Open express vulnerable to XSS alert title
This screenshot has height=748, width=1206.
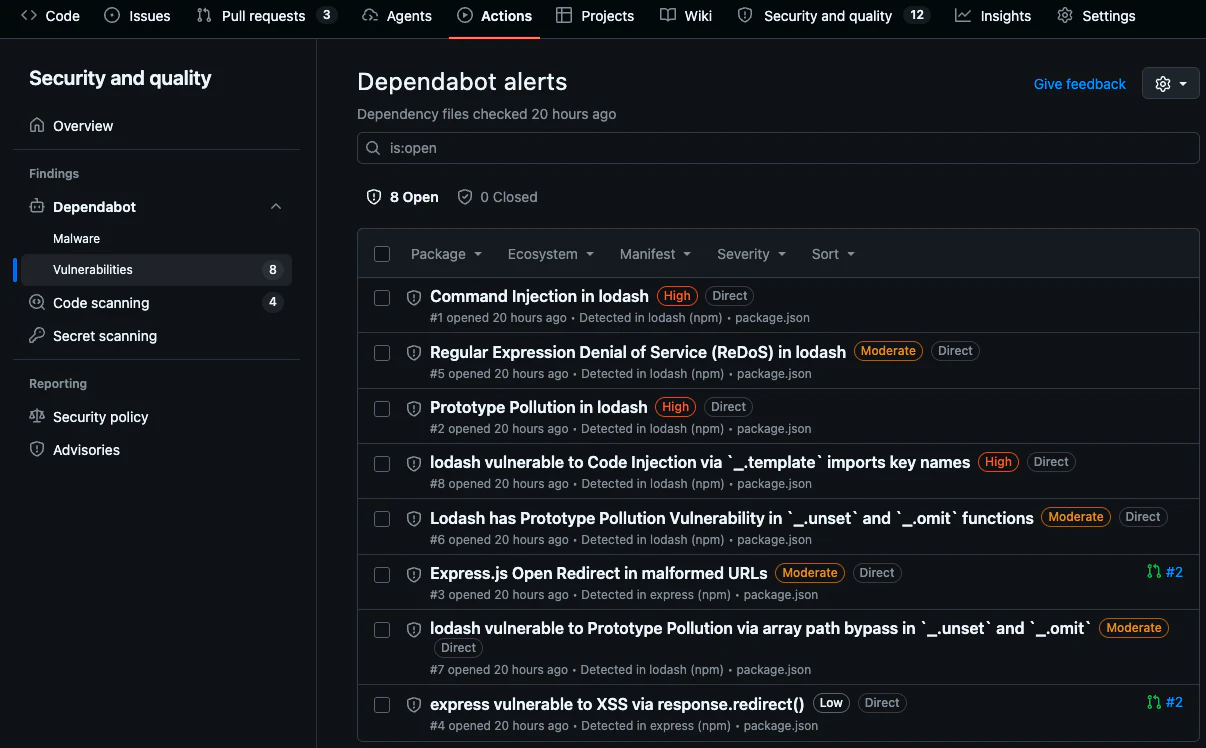(x=617, y=703)
